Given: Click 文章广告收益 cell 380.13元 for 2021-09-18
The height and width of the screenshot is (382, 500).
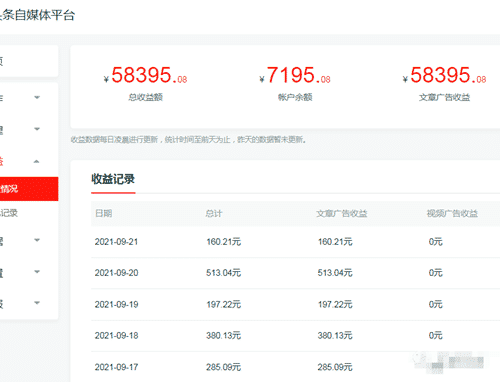Looking at the screenshot, I should click(x=335, y=335).
